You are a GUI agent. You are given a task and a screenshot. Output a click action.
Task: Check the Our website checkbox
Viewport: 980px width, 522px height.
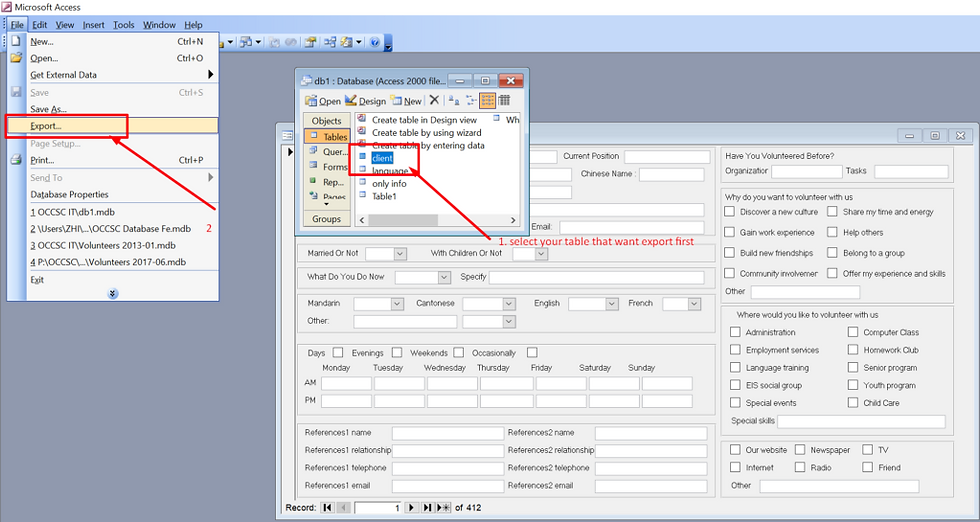point(736,449)
